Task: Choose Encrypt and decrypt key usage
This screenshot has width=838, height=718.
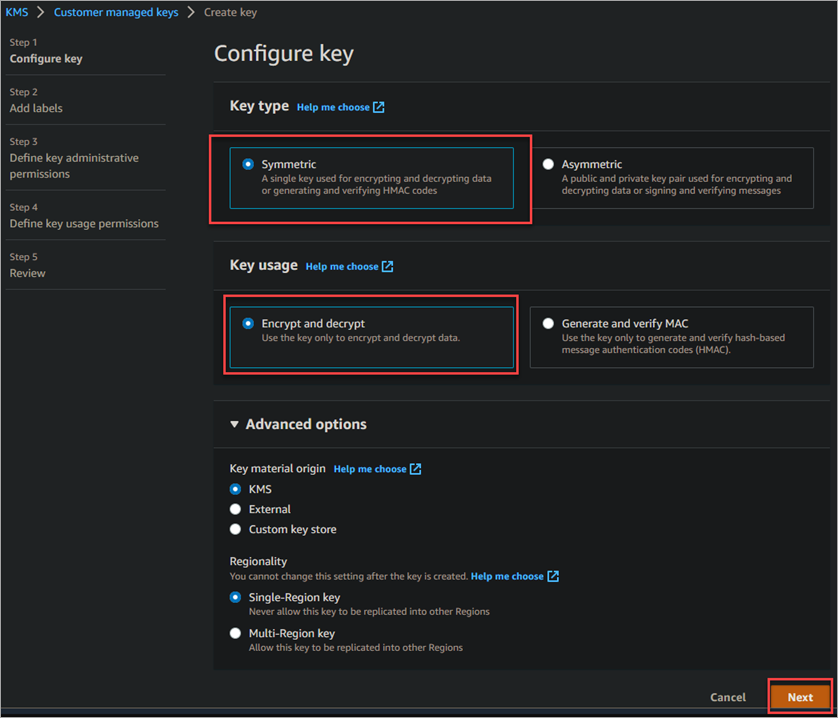Action: (248, 323)
